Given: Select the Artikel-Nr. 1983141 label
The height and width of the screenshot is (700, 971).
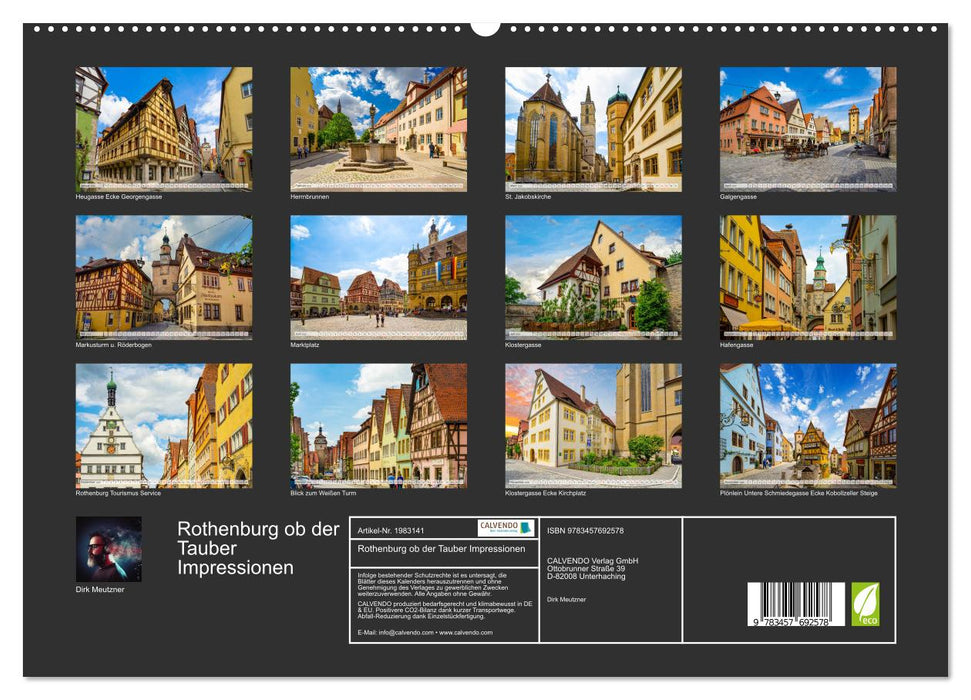Looking at the screenshot, I should pos(393,531).
